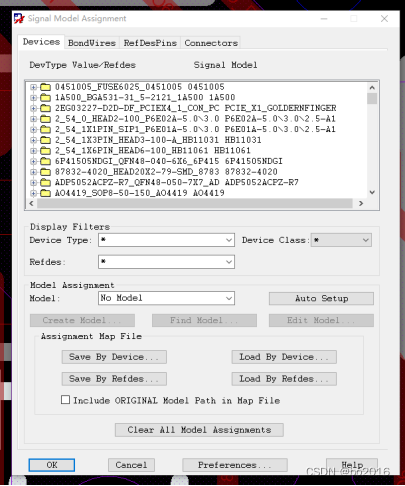Click the horizontal scrollbar left arrow

pyautogui.click(x=31, y=203)
